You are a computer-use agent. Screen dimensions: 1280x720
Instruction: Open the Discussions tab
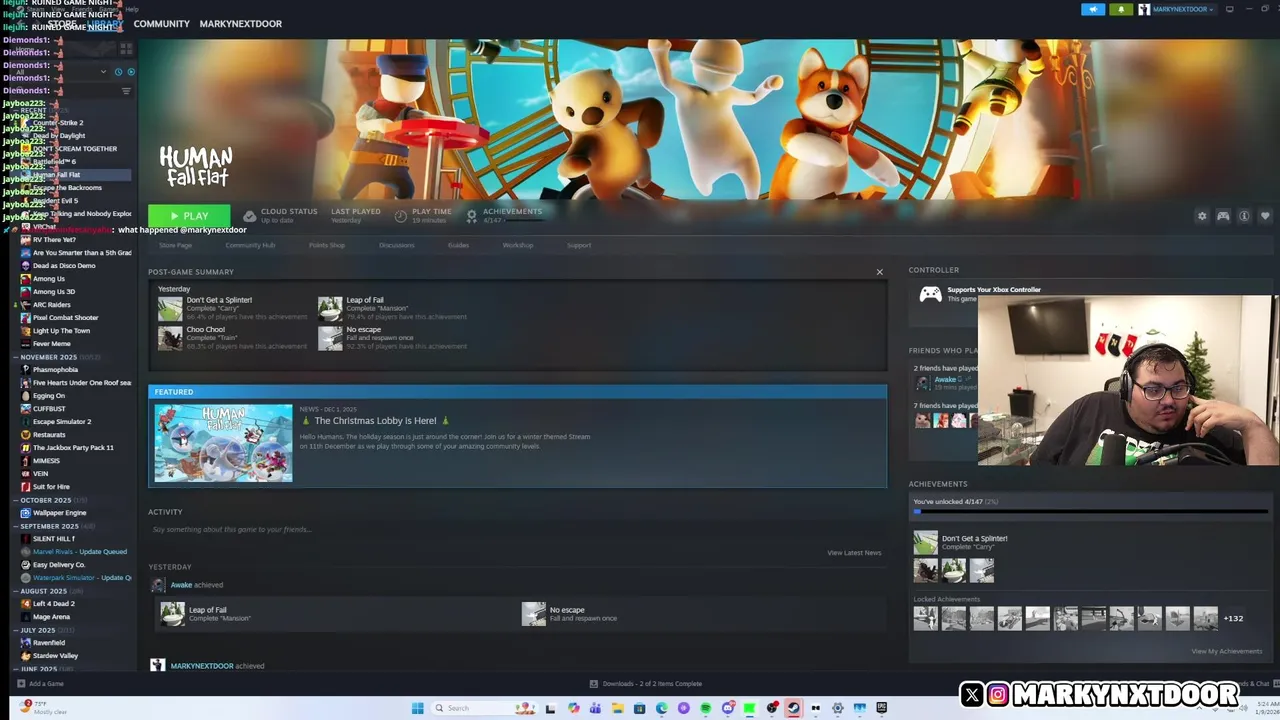[397, 245]
